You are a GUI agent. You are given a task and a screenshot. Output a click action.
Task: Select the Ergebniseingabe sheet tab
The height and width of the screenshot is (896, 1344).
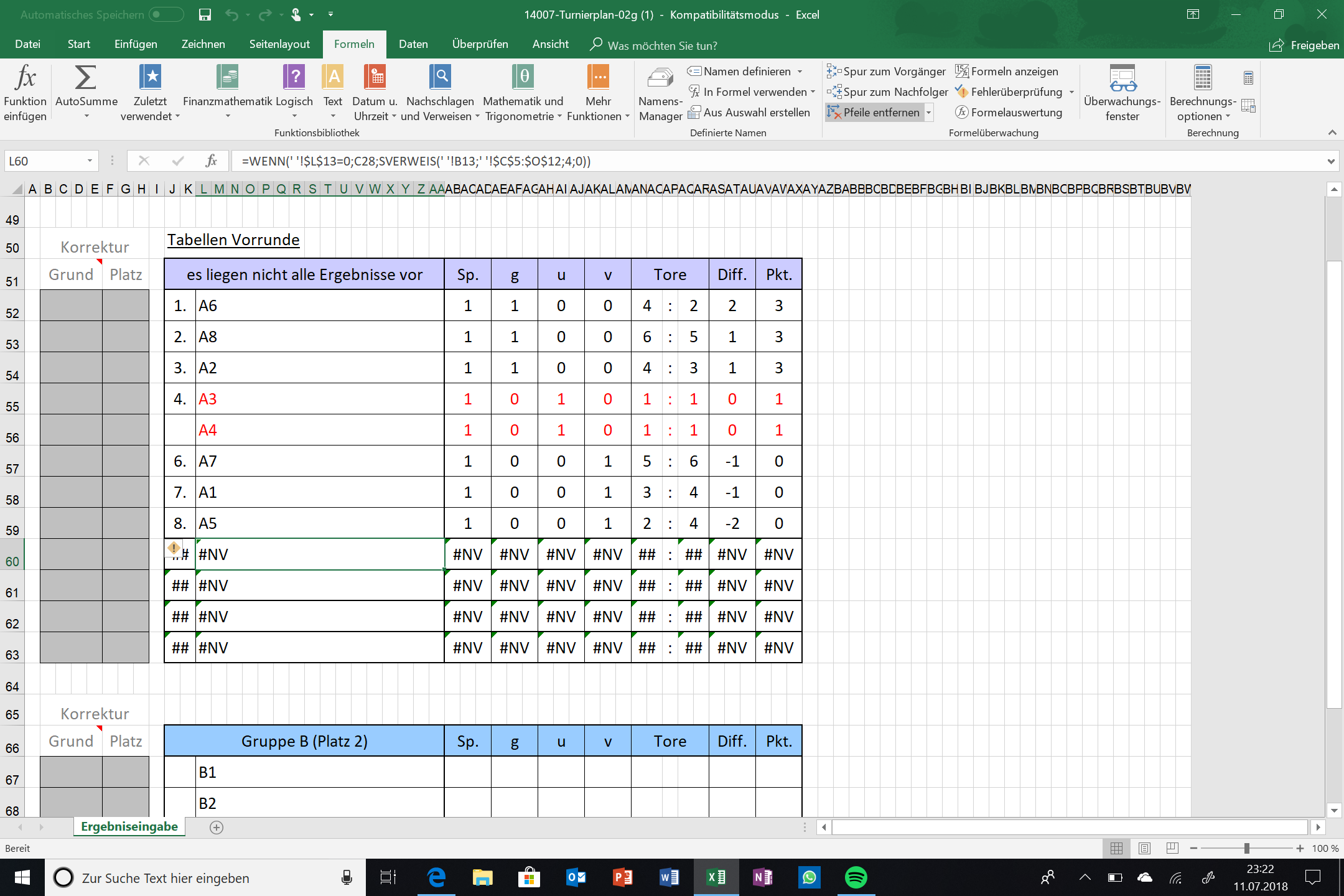tap(129, 826)
